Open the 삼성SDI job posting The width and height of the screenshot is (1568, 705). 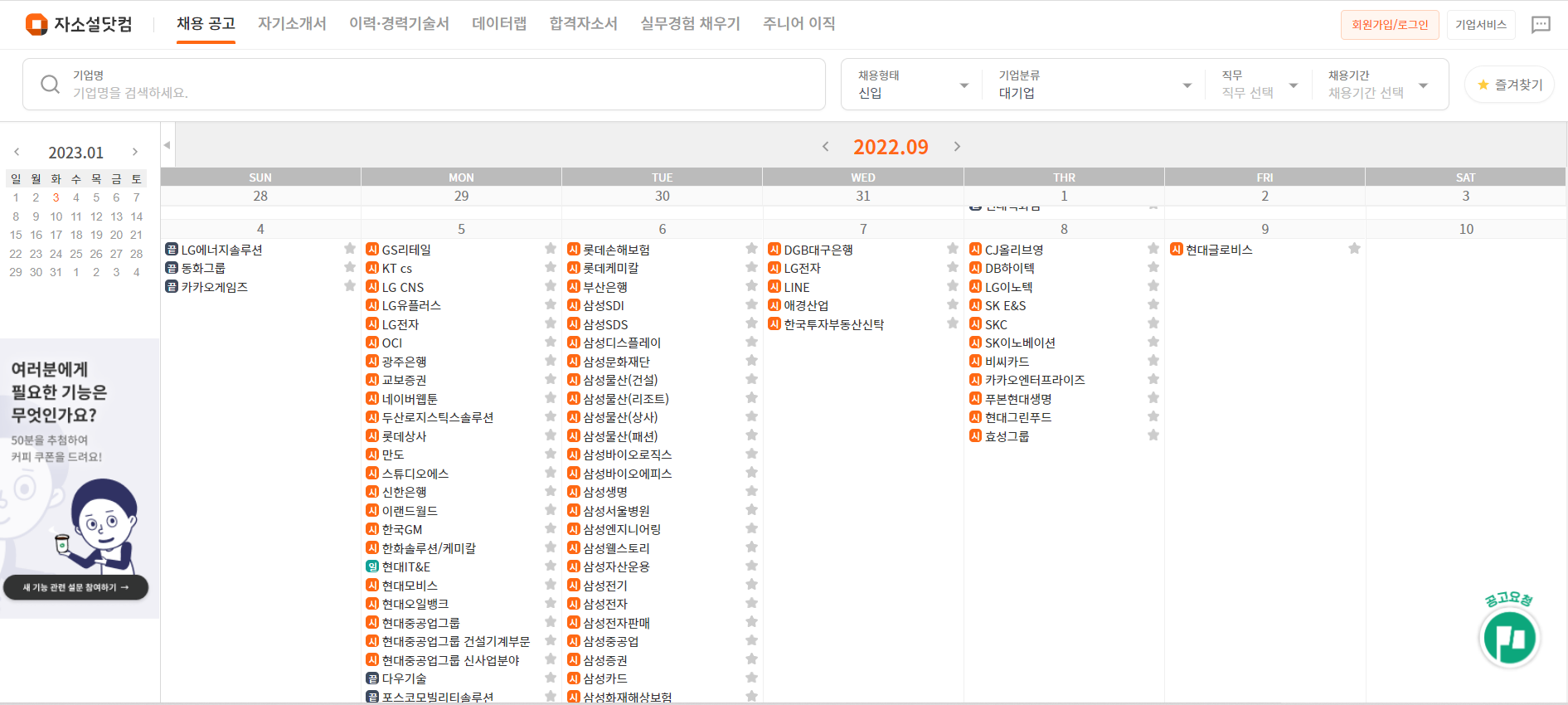[604, 305]
